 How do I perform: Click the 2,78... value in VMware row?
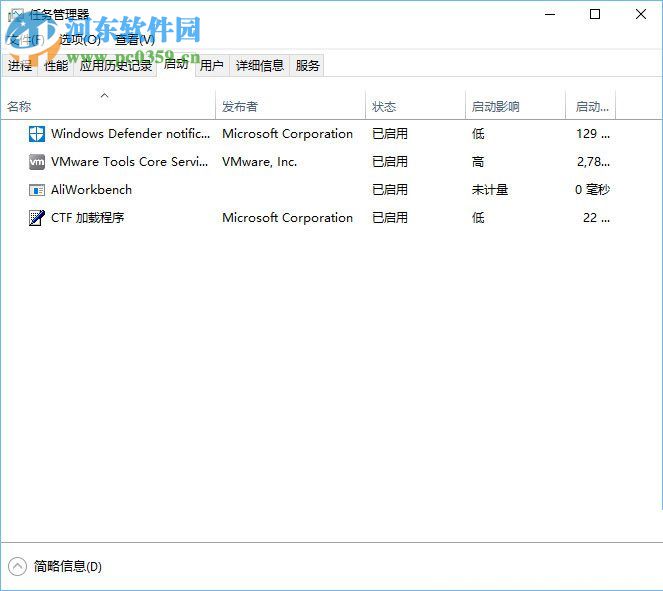593,162
